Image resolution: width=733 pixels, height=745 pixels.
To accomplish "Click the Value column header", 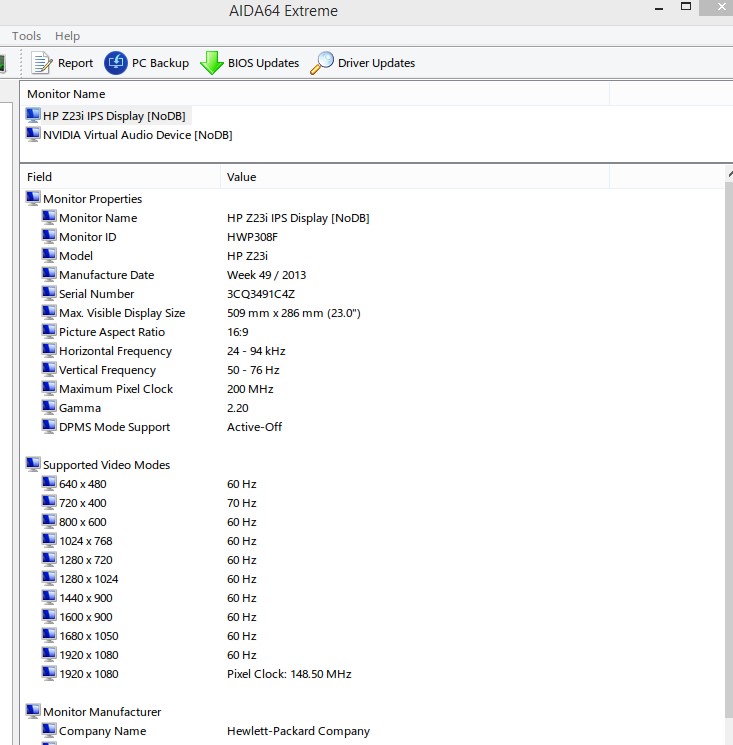I will coord(241,177).
